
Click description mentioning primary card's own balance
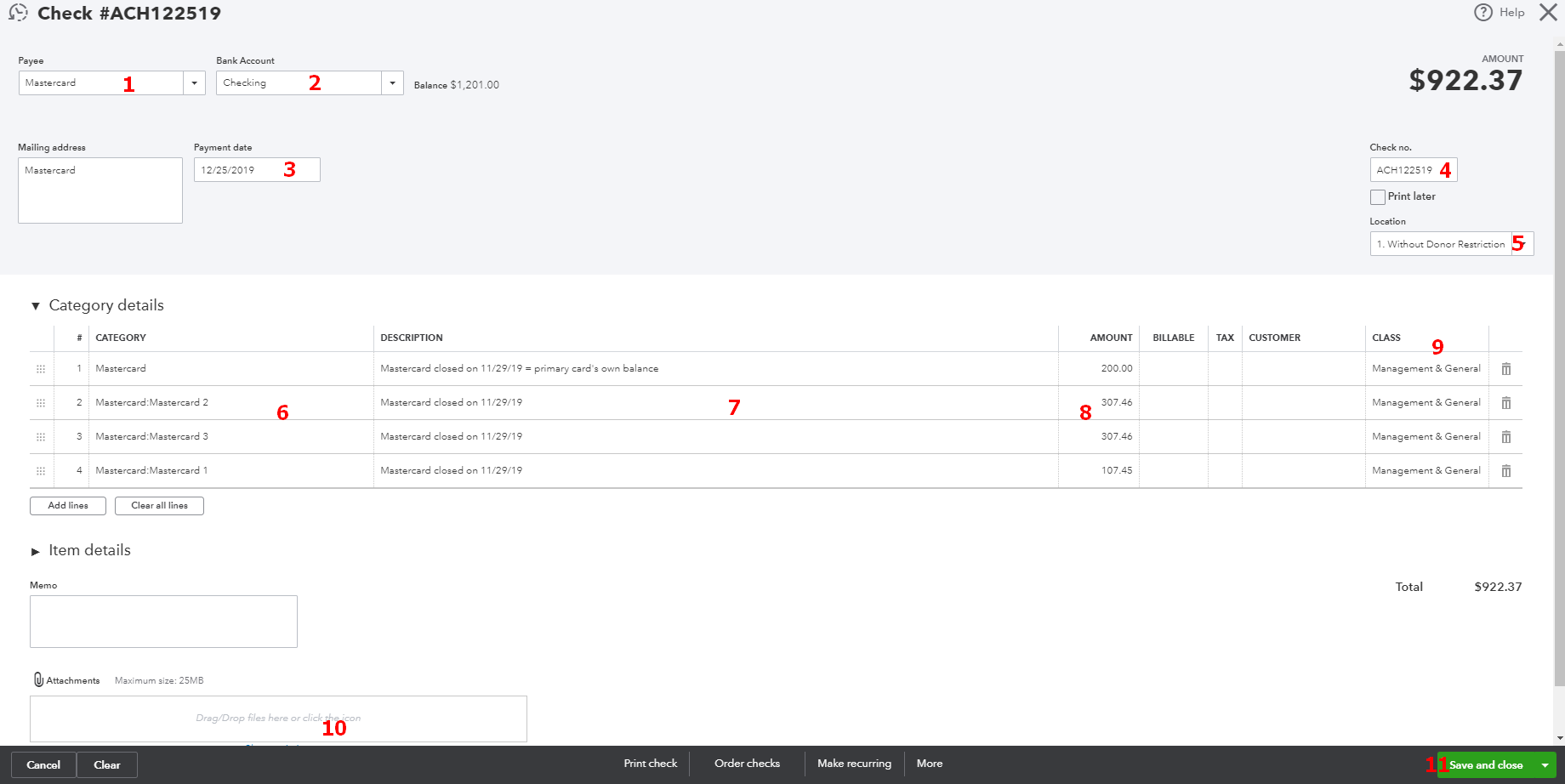coord(716,368)
